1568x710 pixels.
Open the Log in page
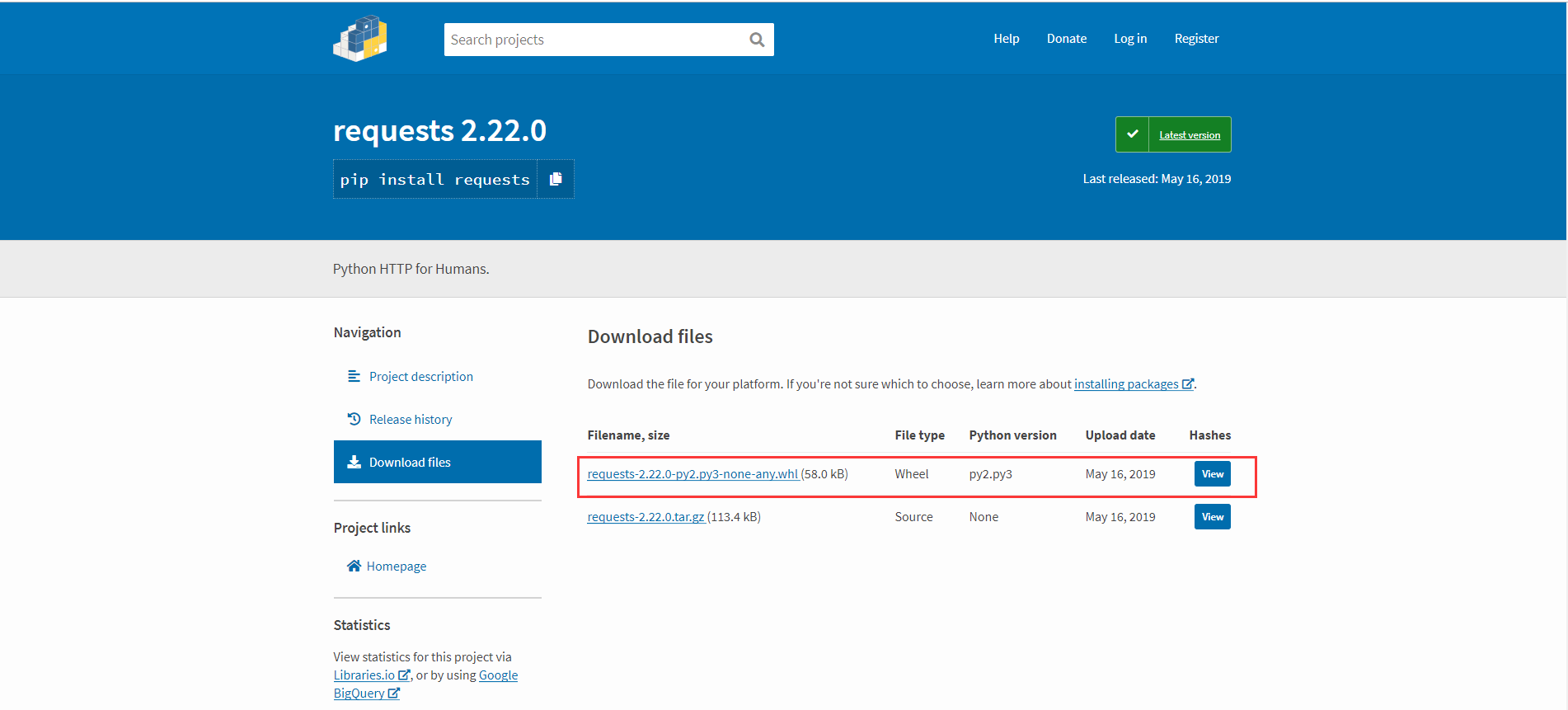tap(1130, 39)
